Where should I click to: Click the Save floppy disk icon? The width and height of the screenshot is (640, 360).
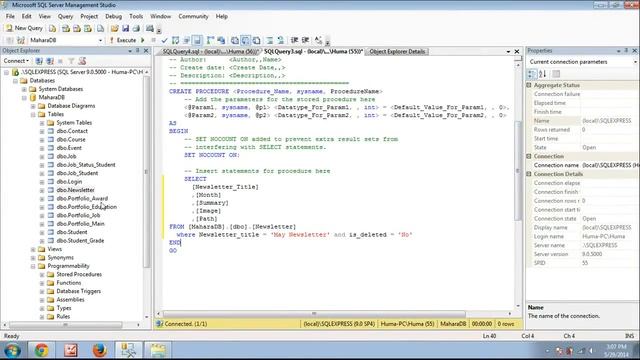(x=125, y=29)
